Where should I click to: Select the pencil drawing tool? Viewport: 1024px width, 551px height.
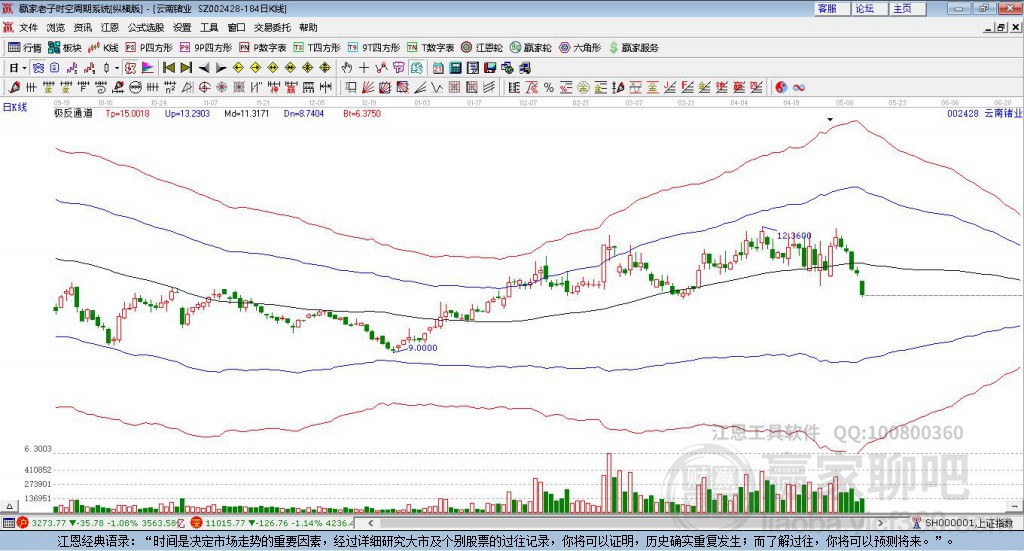pos(14,87)
